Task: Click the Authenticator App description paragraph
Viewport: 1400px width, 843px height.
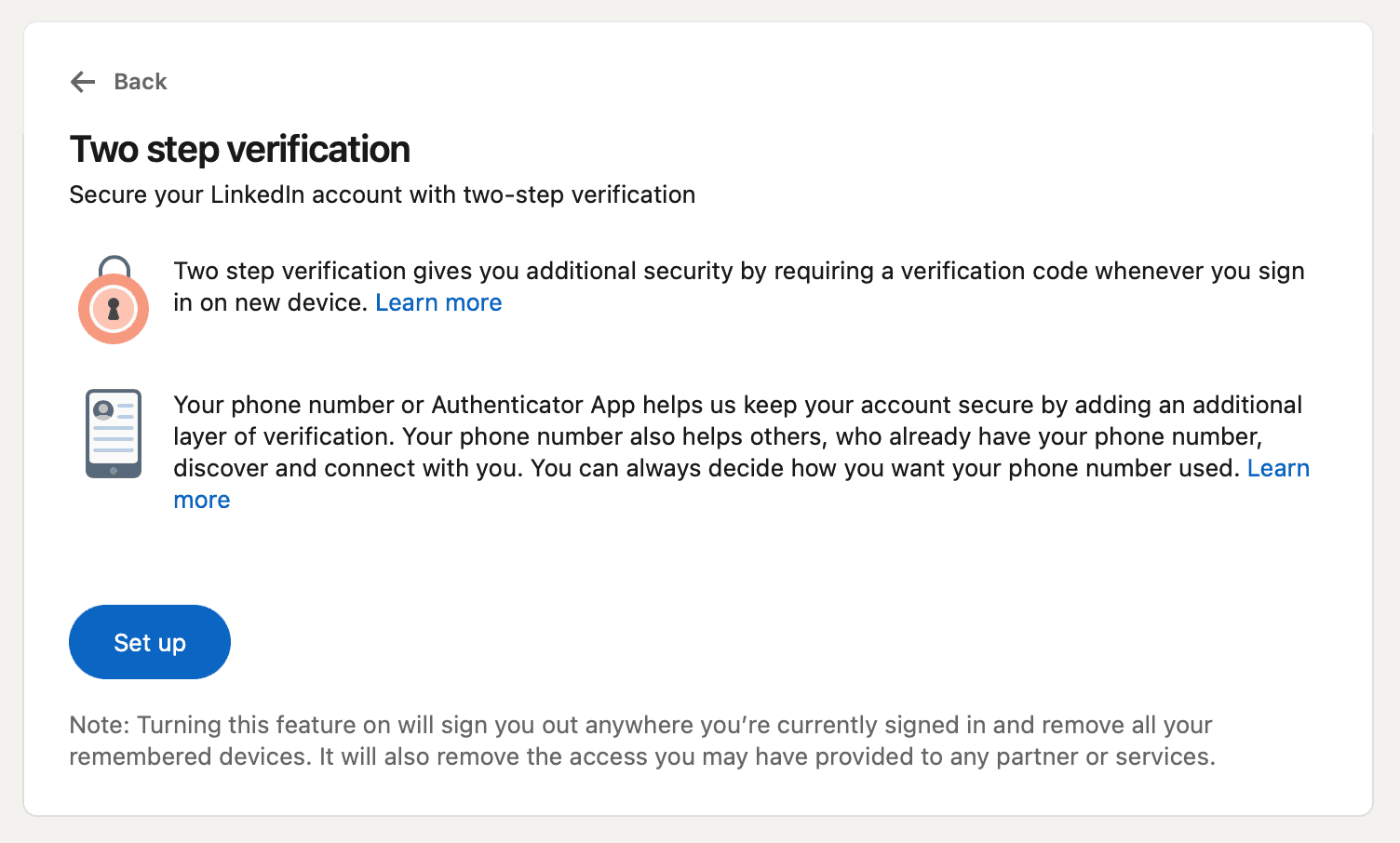Action: (742, 452)
